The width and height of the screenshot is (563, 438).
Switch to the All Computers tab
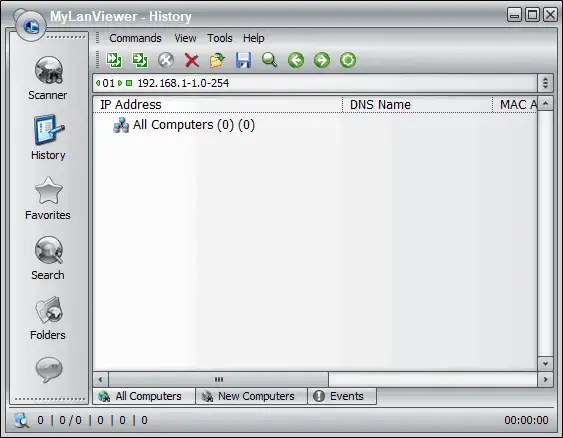144,396
